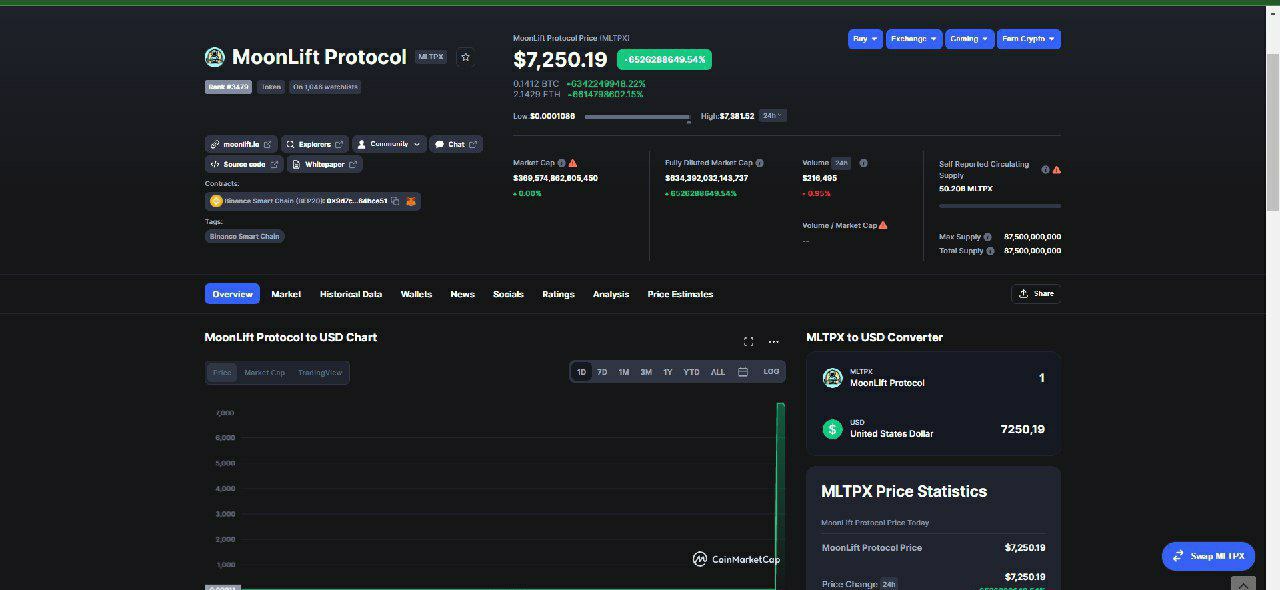The width and height of the screenshot is (1280, 590).
Task: Select the 7D chart range
Action: coord(602,372)
